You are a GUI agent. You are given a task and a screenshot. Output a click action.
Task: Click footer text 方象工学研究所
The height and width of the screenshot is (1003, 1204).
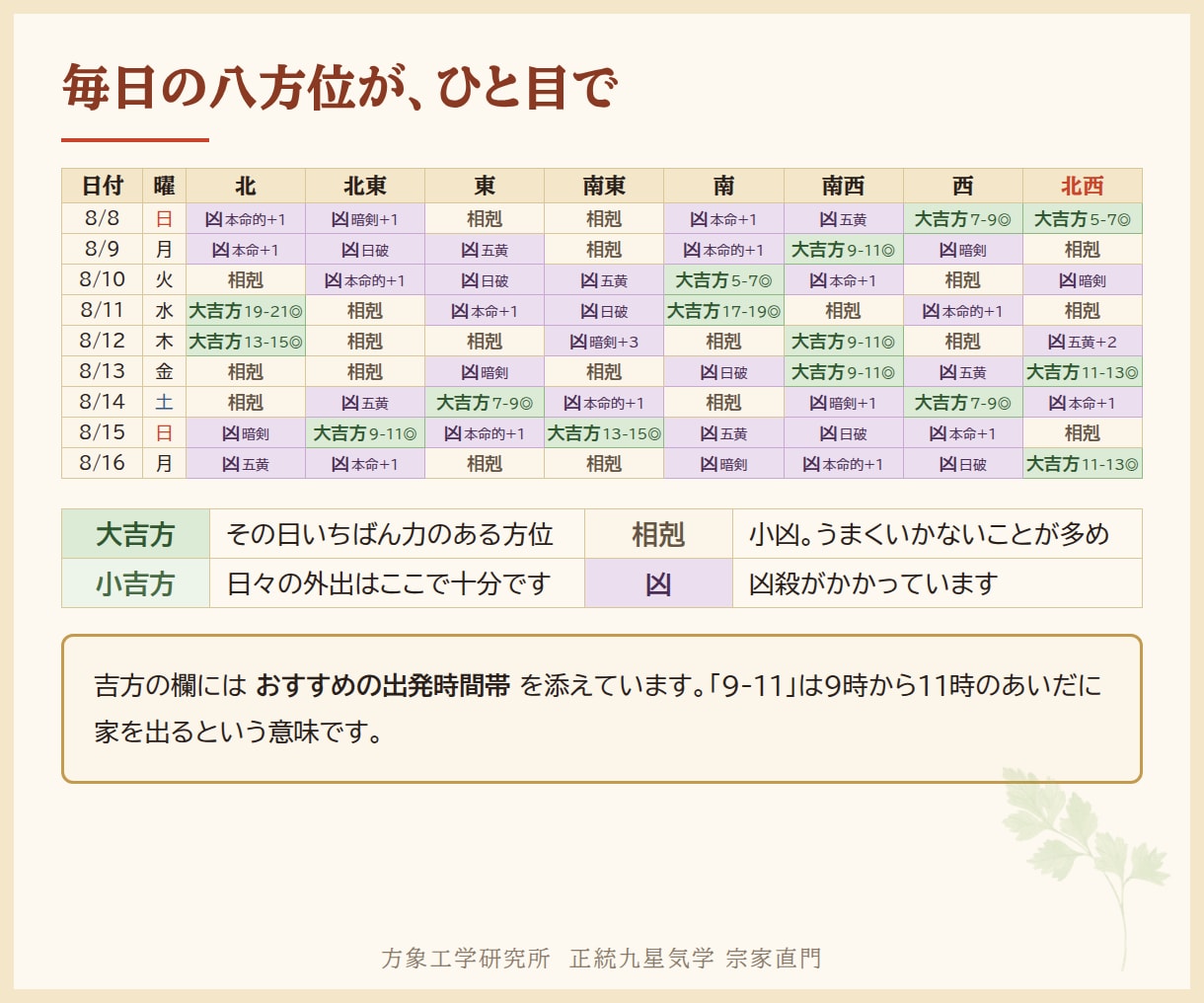[466, 958]
